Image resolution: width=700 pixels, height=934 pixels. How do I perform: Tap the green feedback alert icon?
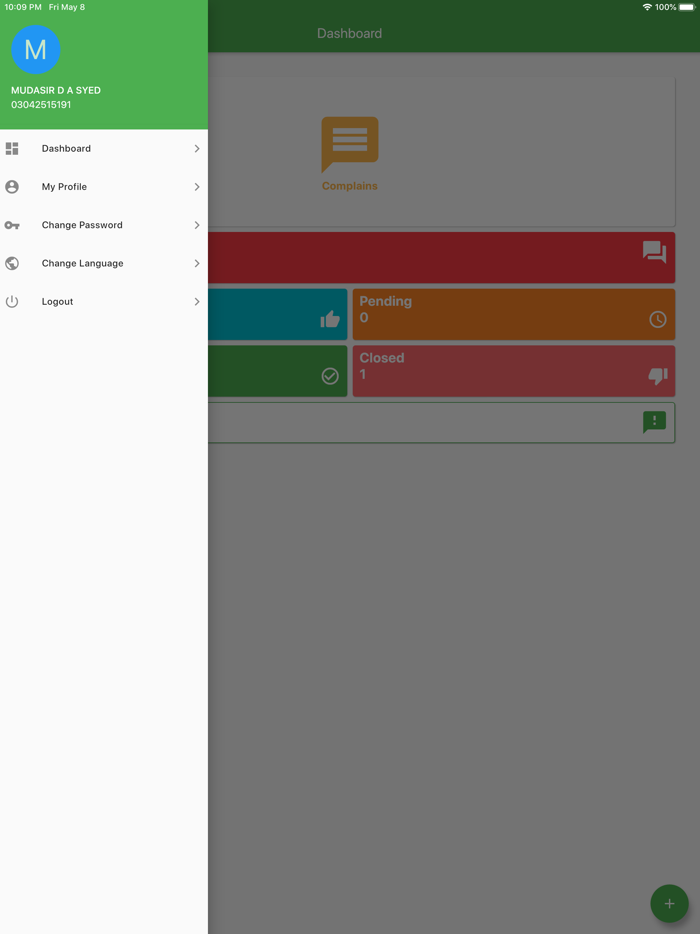[x=654, y=422]
